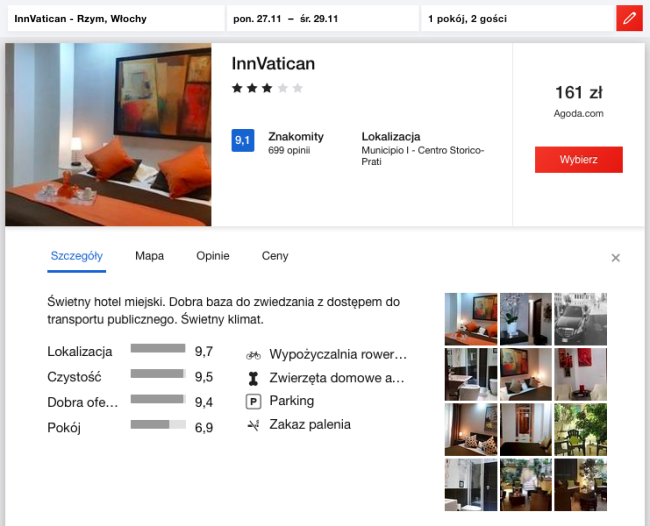Click the pets allowed bone icon

(253, 378)
